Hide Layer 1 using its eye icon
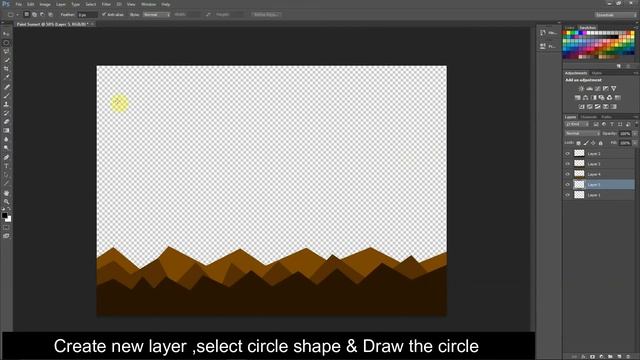Image resolution: width=640 pixels, height=360 pixels. click(567, 195)
